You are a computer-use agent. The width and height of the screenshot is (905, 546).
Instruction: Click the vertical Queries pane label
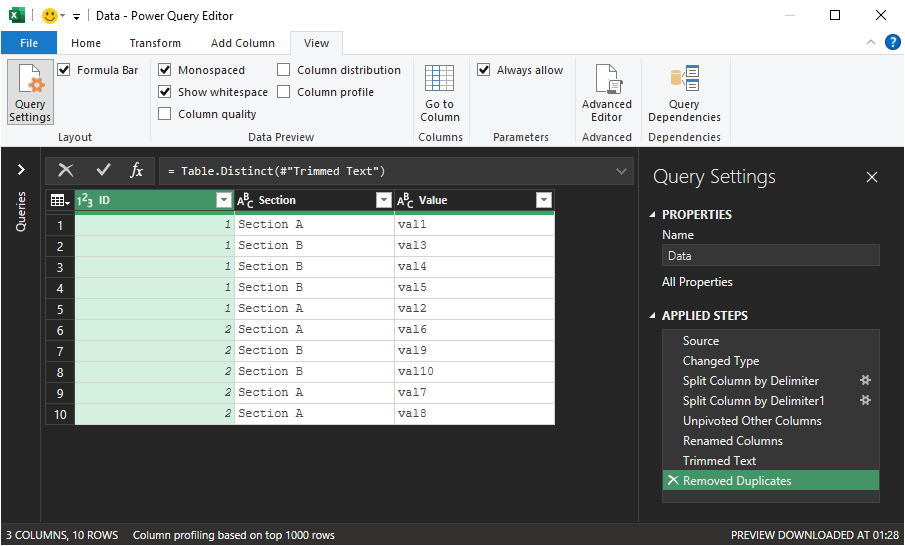[21, 211]
